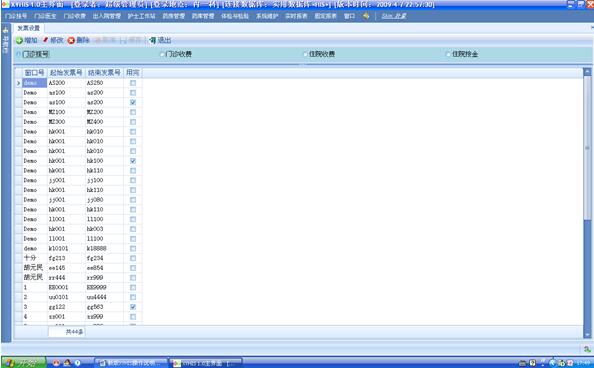Click the yellow arrow icon in menu bar
The image size is (594, 368).
(x=366, y=16)
